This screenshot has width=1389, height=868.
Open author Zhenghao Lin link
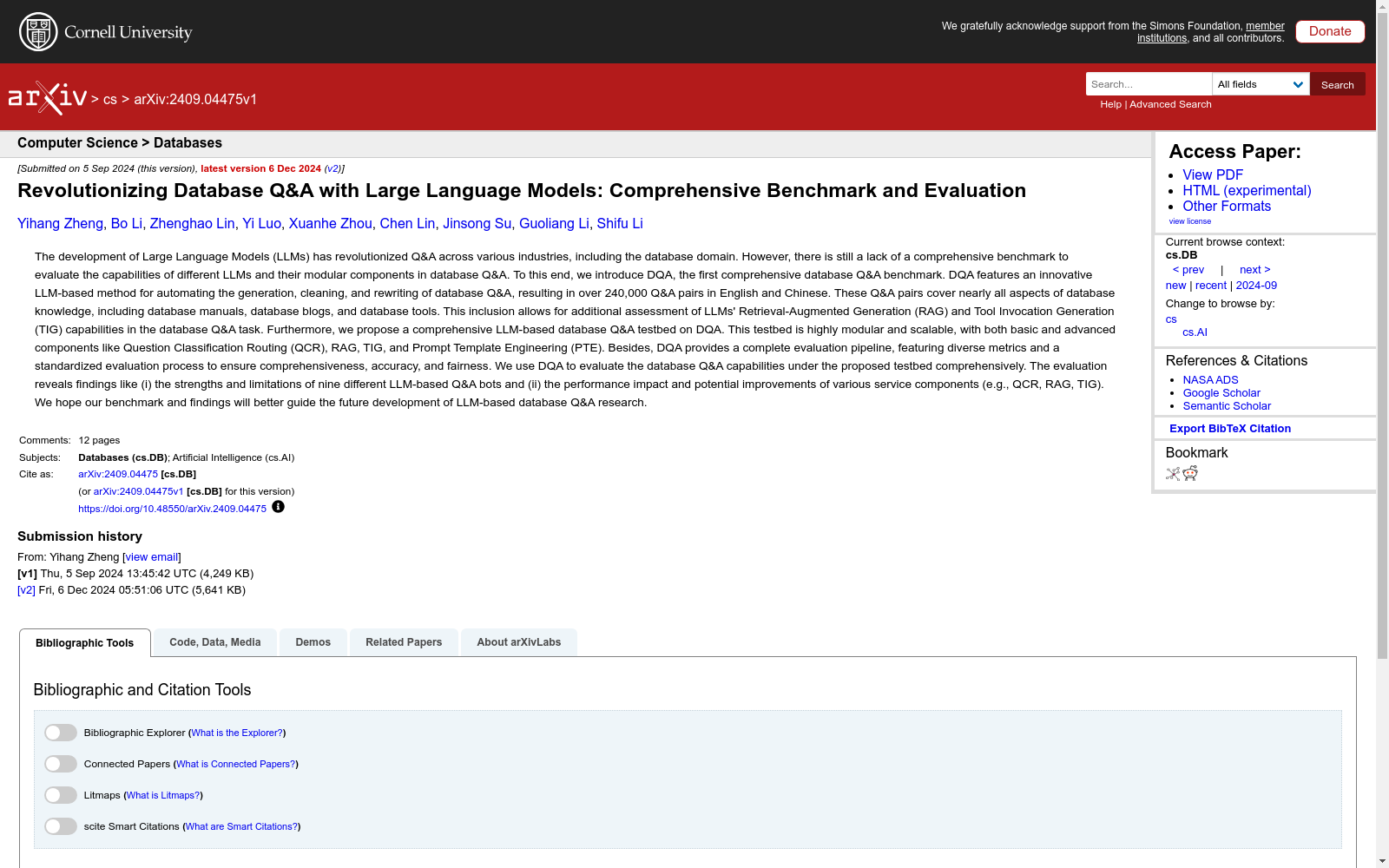pyautogui.click(x=192, y=224)
